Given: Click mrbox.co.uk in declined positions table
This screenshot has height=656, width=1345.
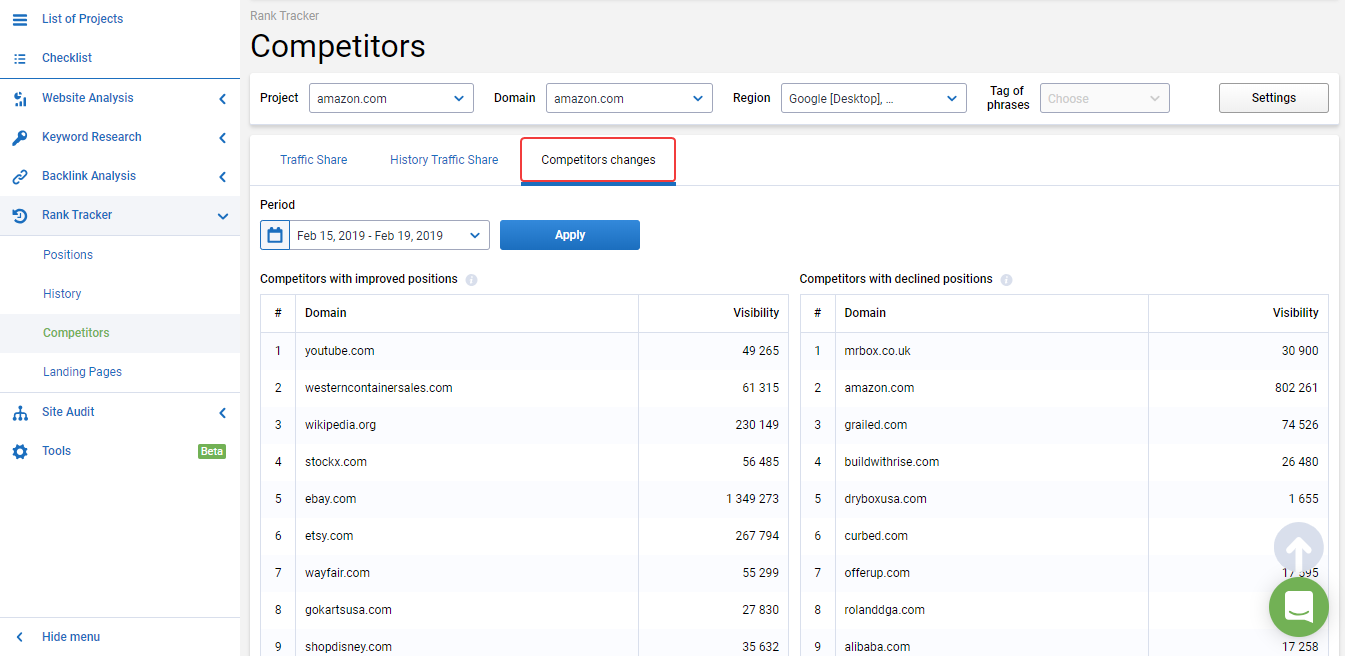Looking at the screenshot, I should point(878,351).
